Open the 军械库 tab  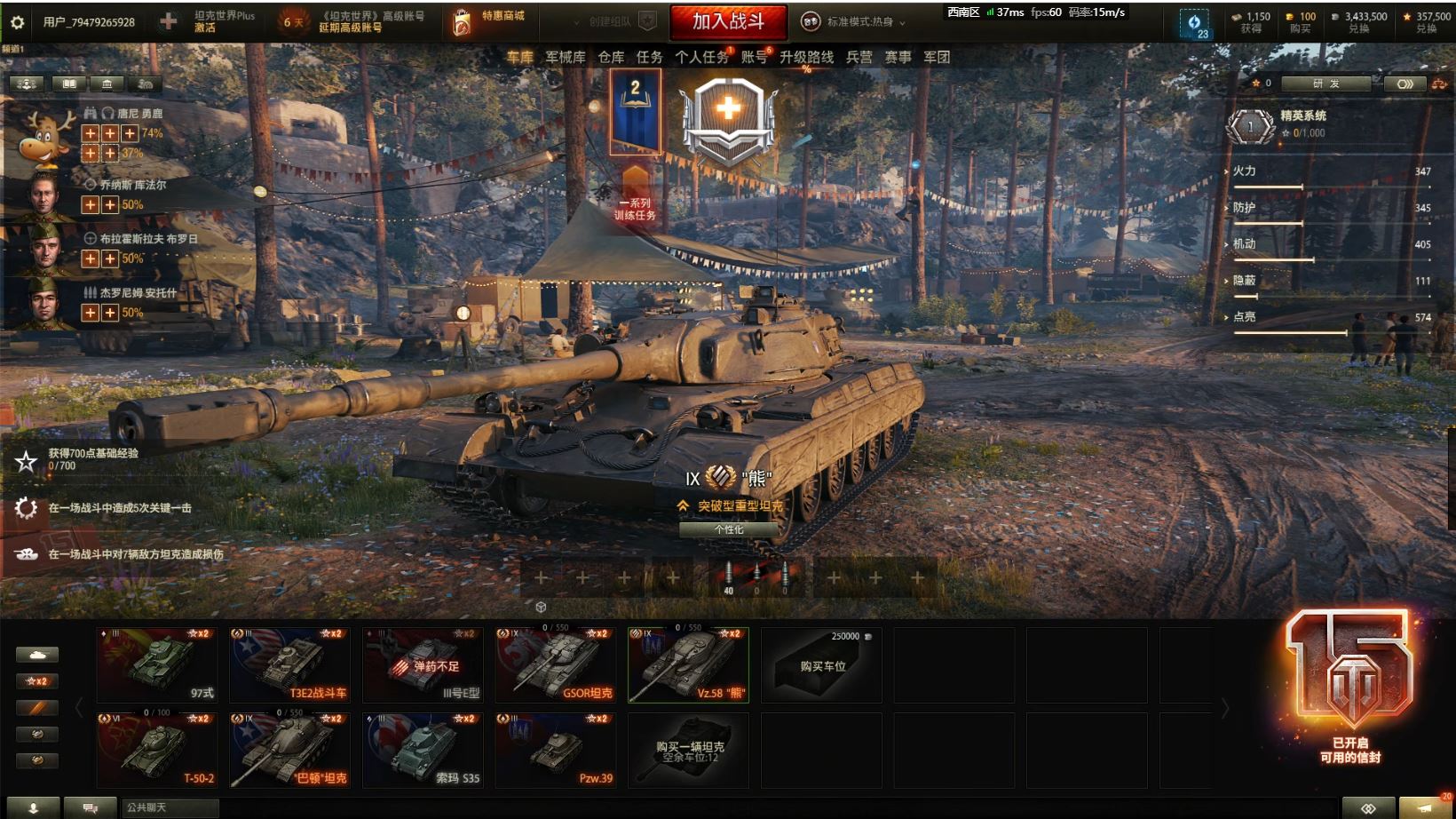pos(566,57)
